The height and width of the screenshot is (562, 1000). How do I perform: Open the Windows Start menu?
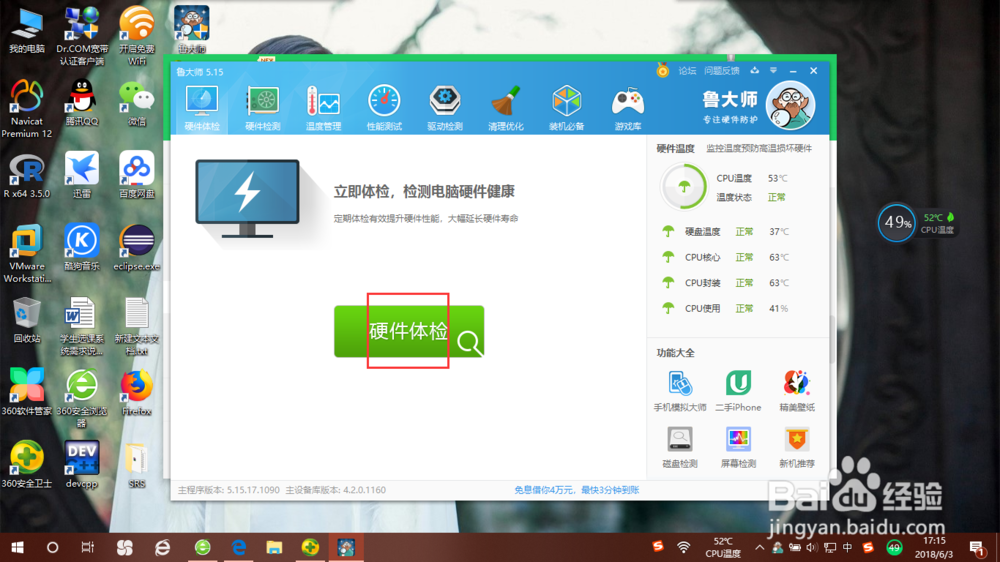point(17,547)
